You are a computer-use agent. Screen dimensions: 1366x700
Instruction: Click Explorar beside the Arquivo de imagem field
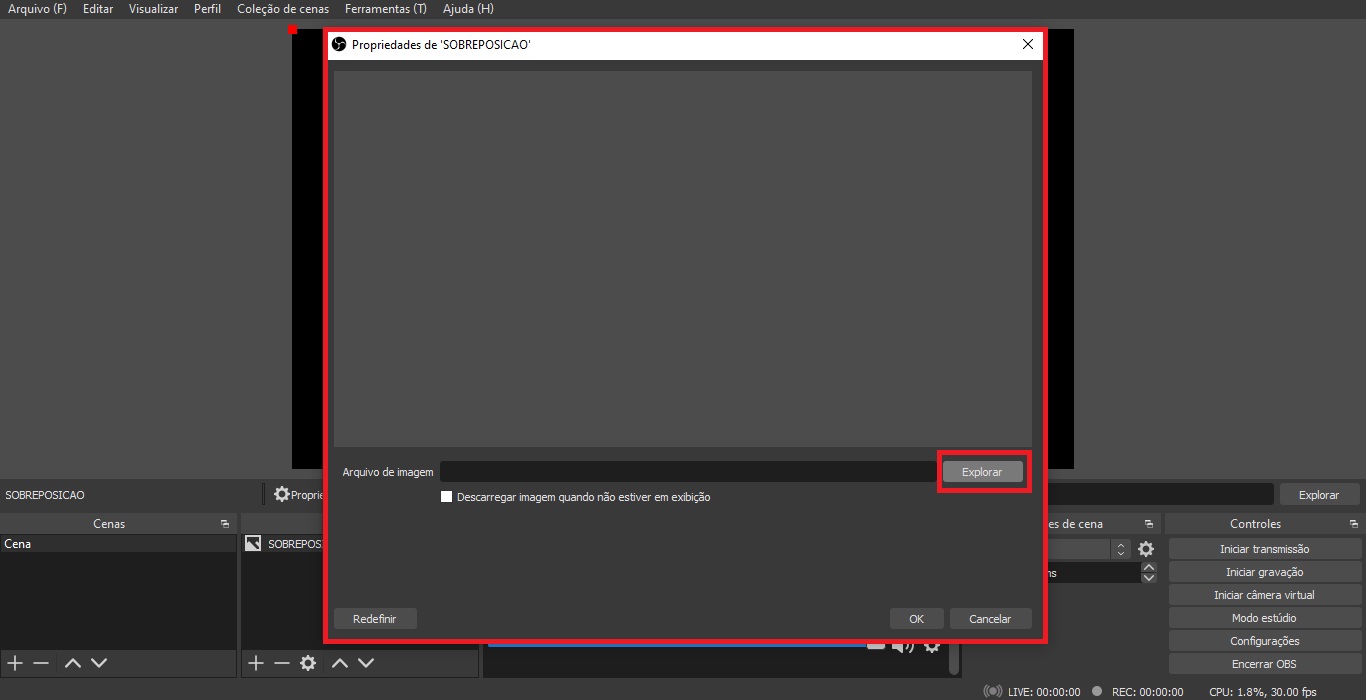(x=982, y=472)
